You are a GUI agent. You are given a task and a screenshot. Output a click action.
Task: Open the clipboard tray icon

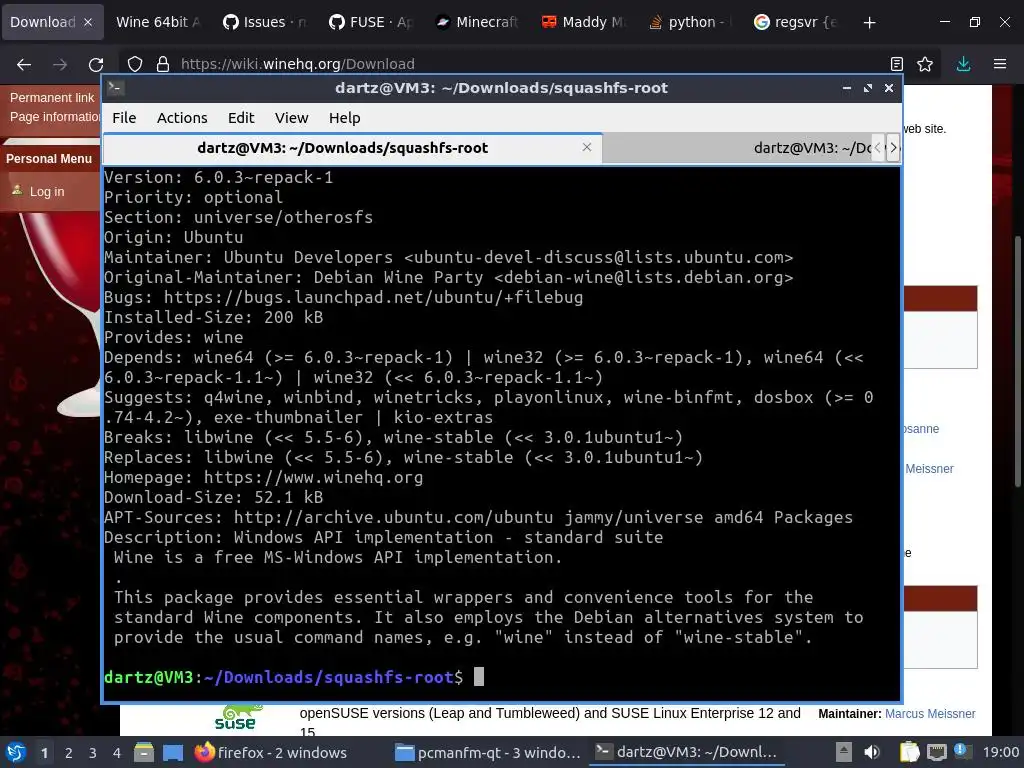click(x=909, y=752)
